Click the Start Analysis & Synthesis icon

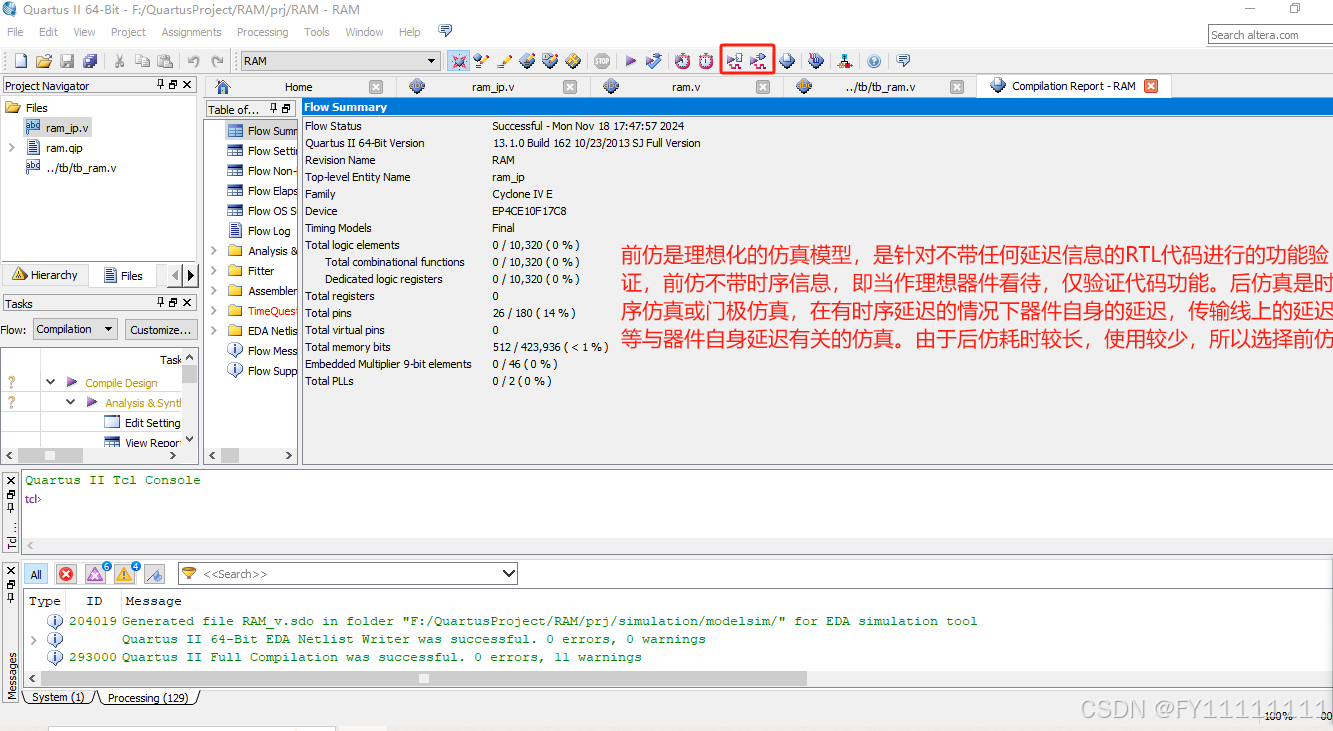click(x=654, y=61)
